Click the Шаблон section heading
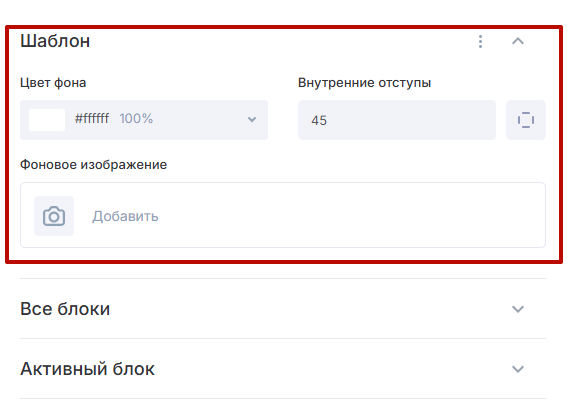The width and height of the screenshot is (568, 419). coord(55,41)
